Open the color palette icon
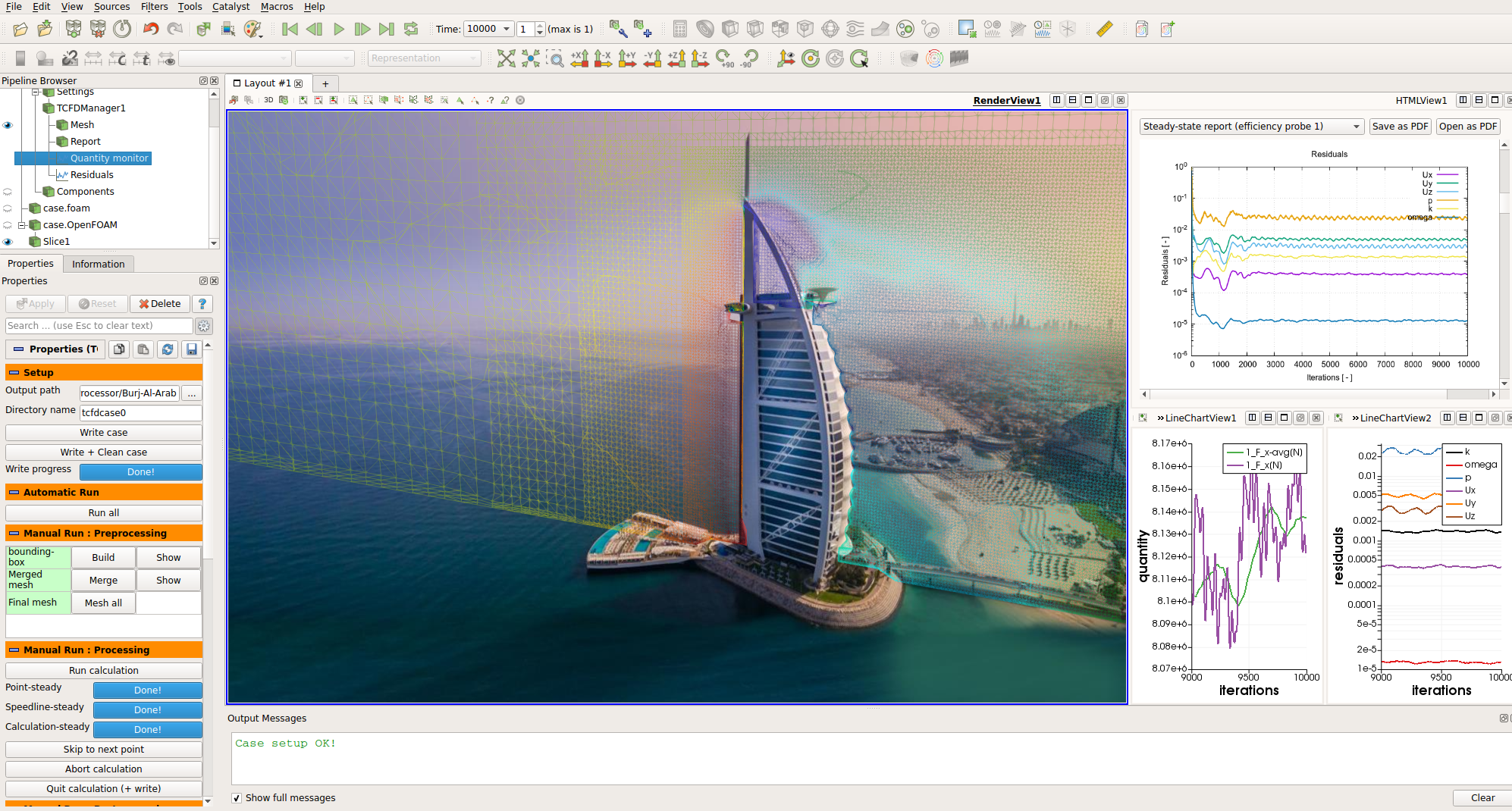 click(253, 30)
